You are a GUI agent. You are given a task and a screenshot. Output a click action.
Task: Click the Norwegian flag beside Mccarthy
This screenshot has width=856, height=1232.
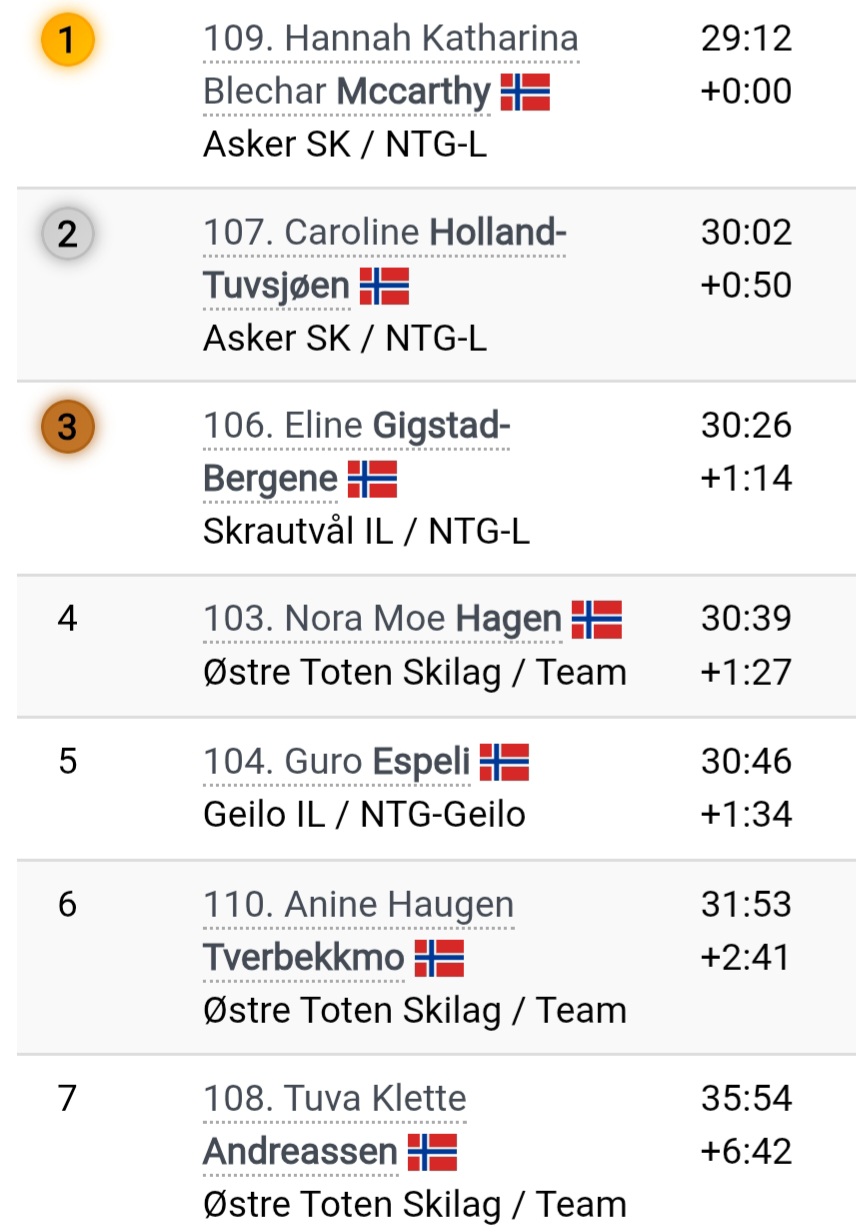tap(525, 93)
